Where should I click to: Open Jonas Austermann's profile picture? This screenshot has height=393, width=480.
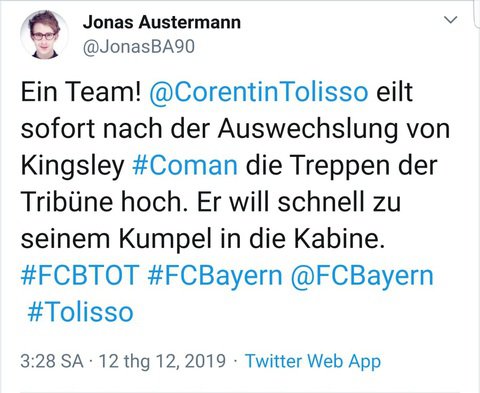pyautogui.click(x=44, y=35)
